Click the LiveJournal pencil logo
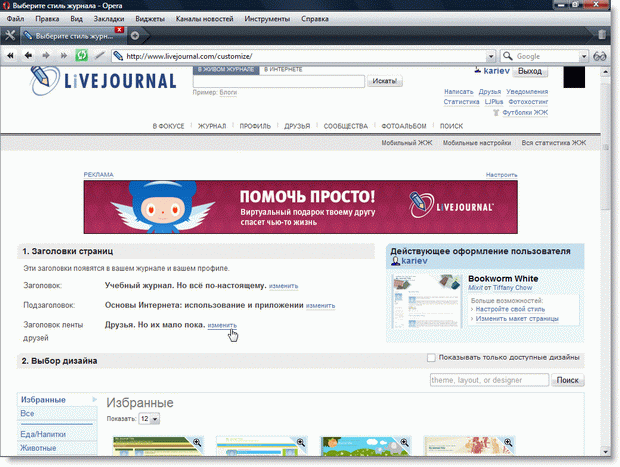 tap(44, 80)
